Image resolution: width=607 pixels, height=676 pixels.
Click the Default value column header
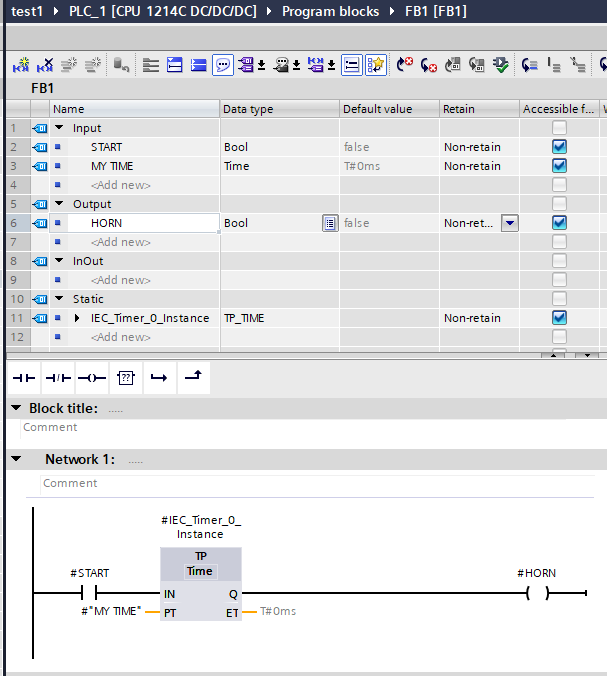(390, 109)
